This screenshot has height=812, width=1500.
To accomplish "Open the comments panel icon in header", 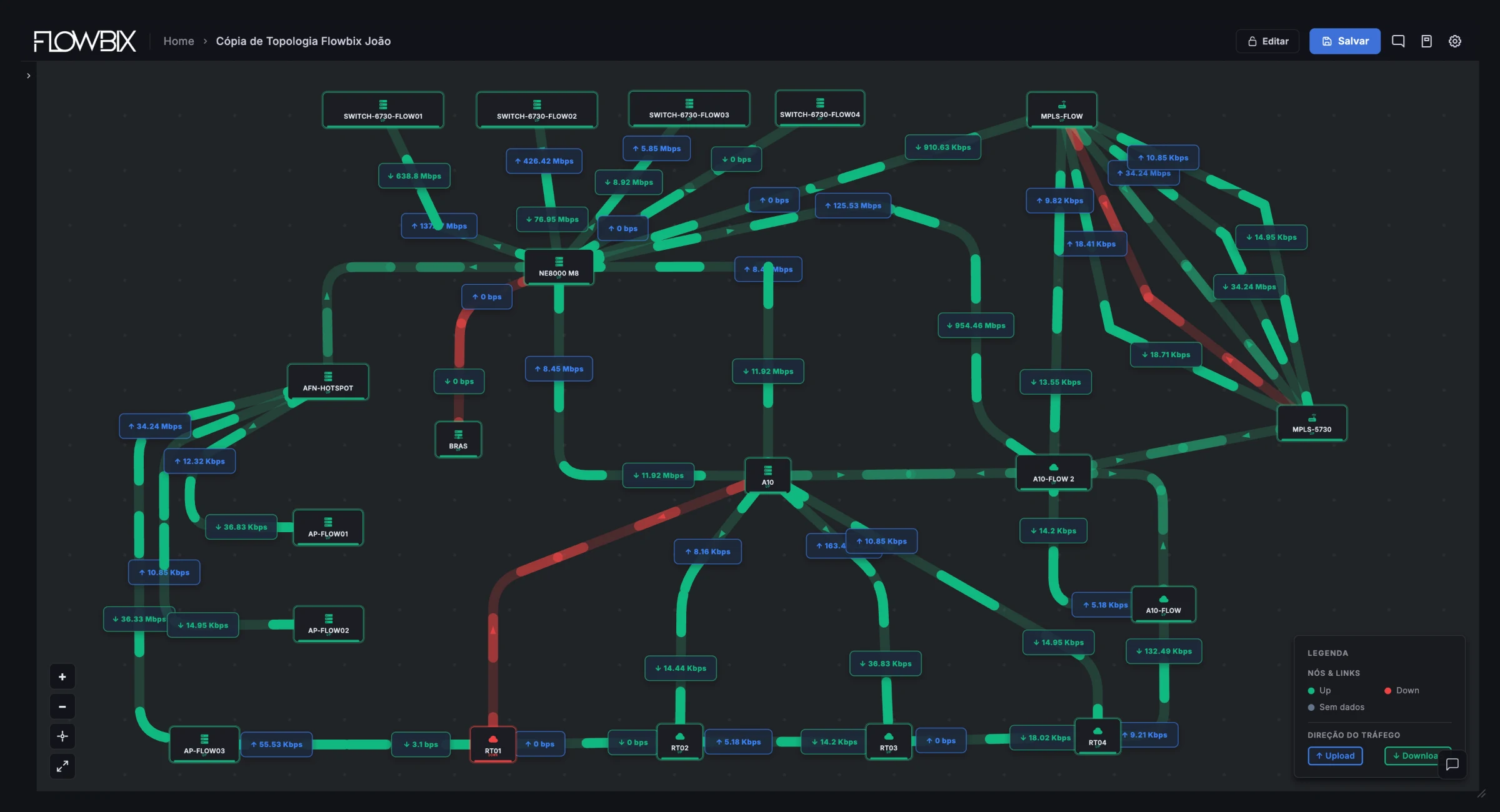I will click(x=1398, y=41).
